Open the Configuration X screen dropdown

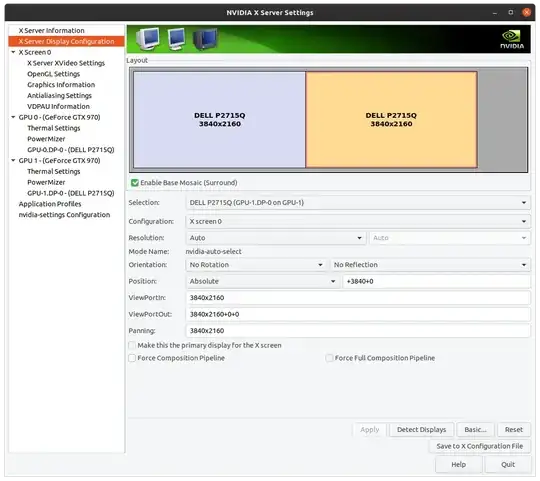click(x=358, y=221)
